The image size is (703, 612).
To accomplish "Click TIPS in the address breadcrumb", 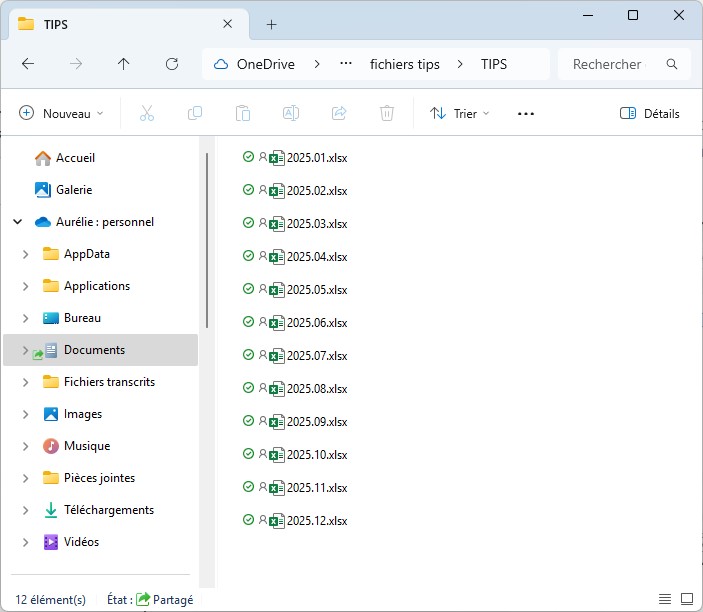I will coord(494,64).
